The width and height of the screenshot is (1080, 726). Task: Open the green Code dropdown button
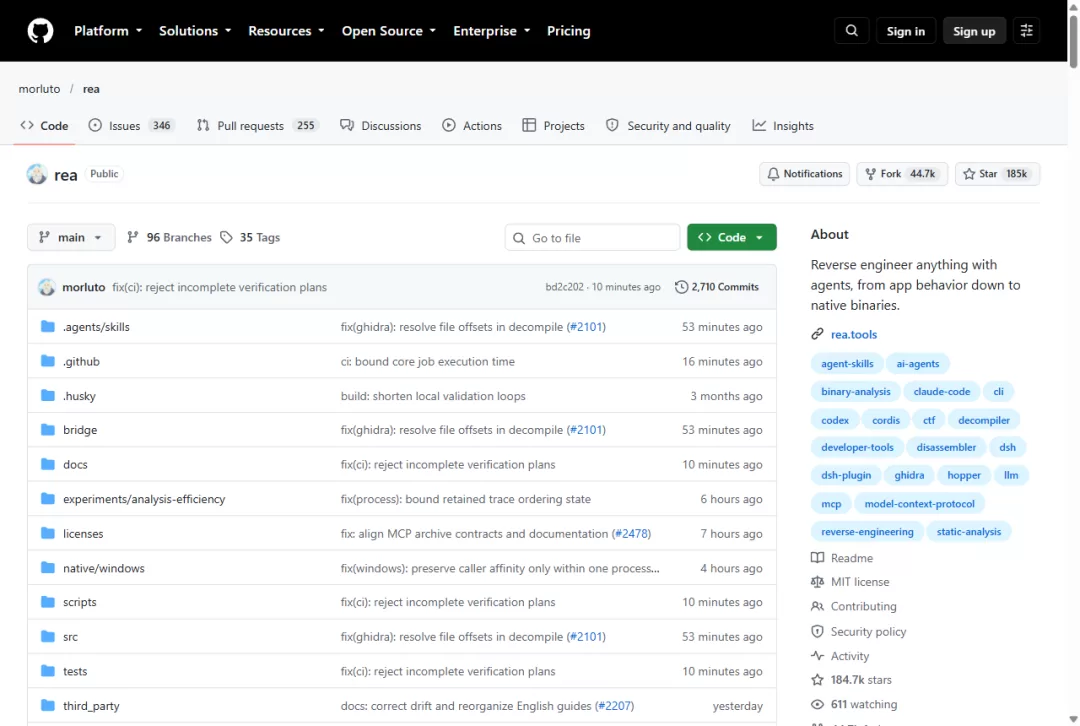click(731, 237)
